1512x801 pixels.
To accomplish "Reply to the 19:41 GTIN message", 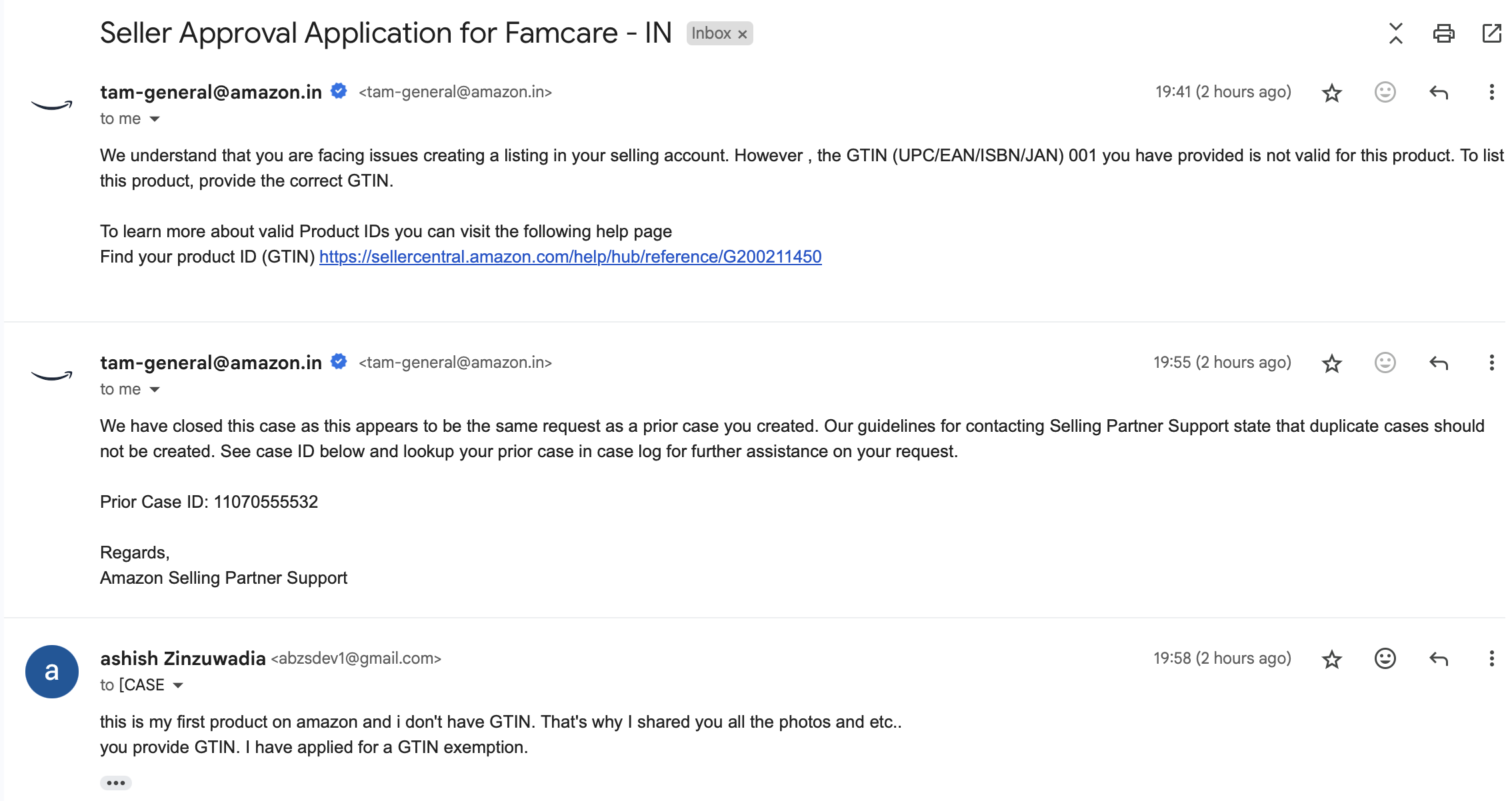I will point(1439,93).
